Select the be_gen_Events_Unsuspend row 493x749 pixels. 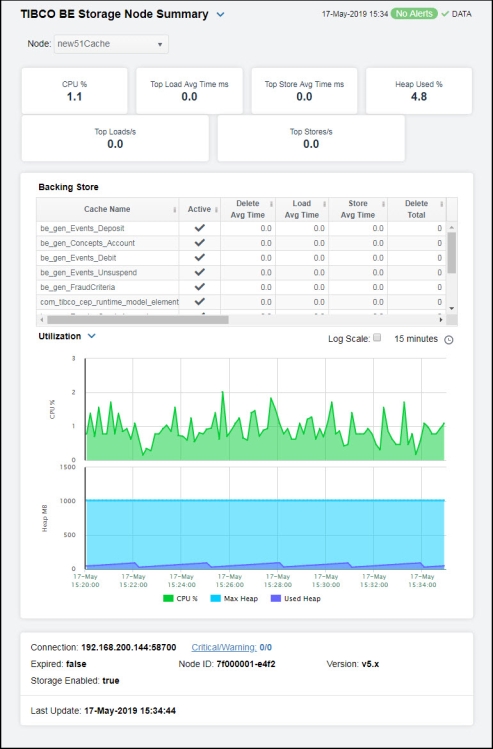[x=241, y=273]
